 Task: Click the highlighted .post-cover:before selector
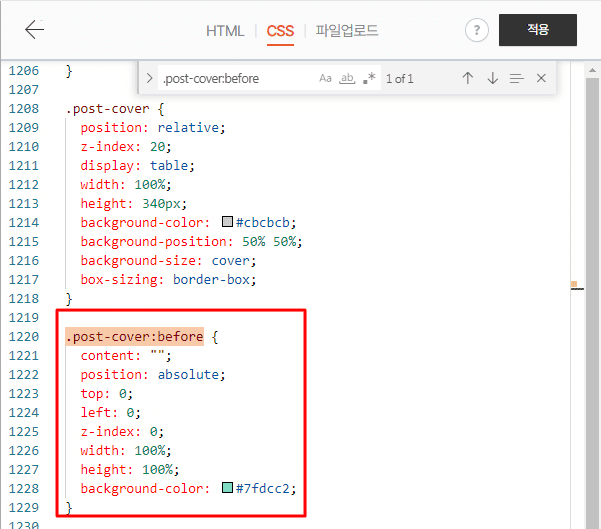[134, 337]
